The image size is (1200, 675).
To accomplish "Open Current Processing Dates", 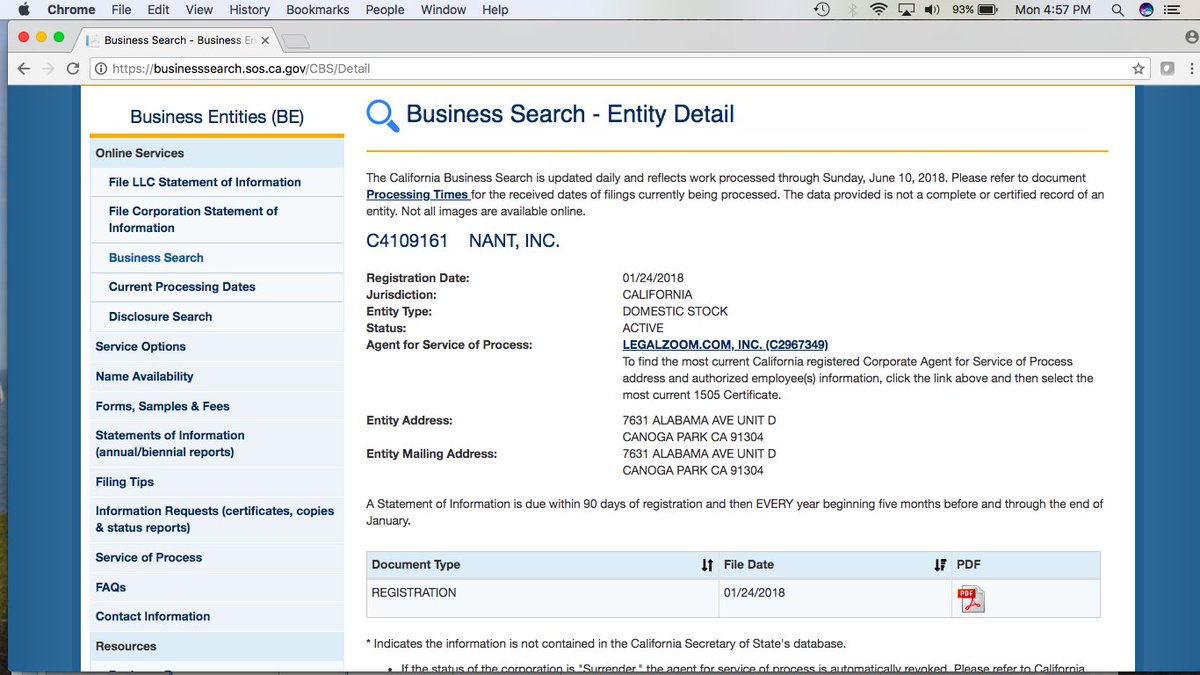I will (182, 286).
